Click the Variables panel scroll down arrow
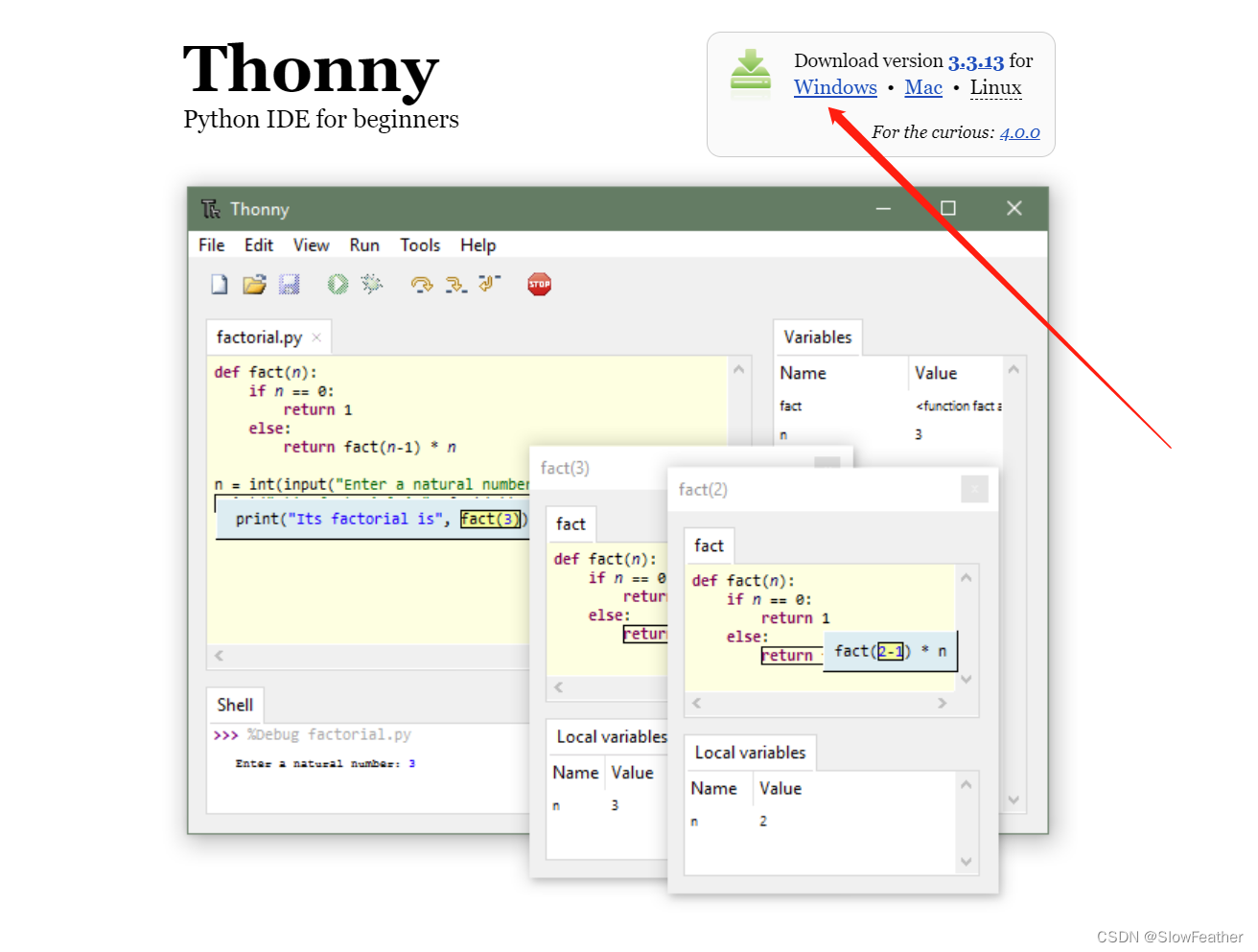1258x952 pixels. click(1013, 800)
